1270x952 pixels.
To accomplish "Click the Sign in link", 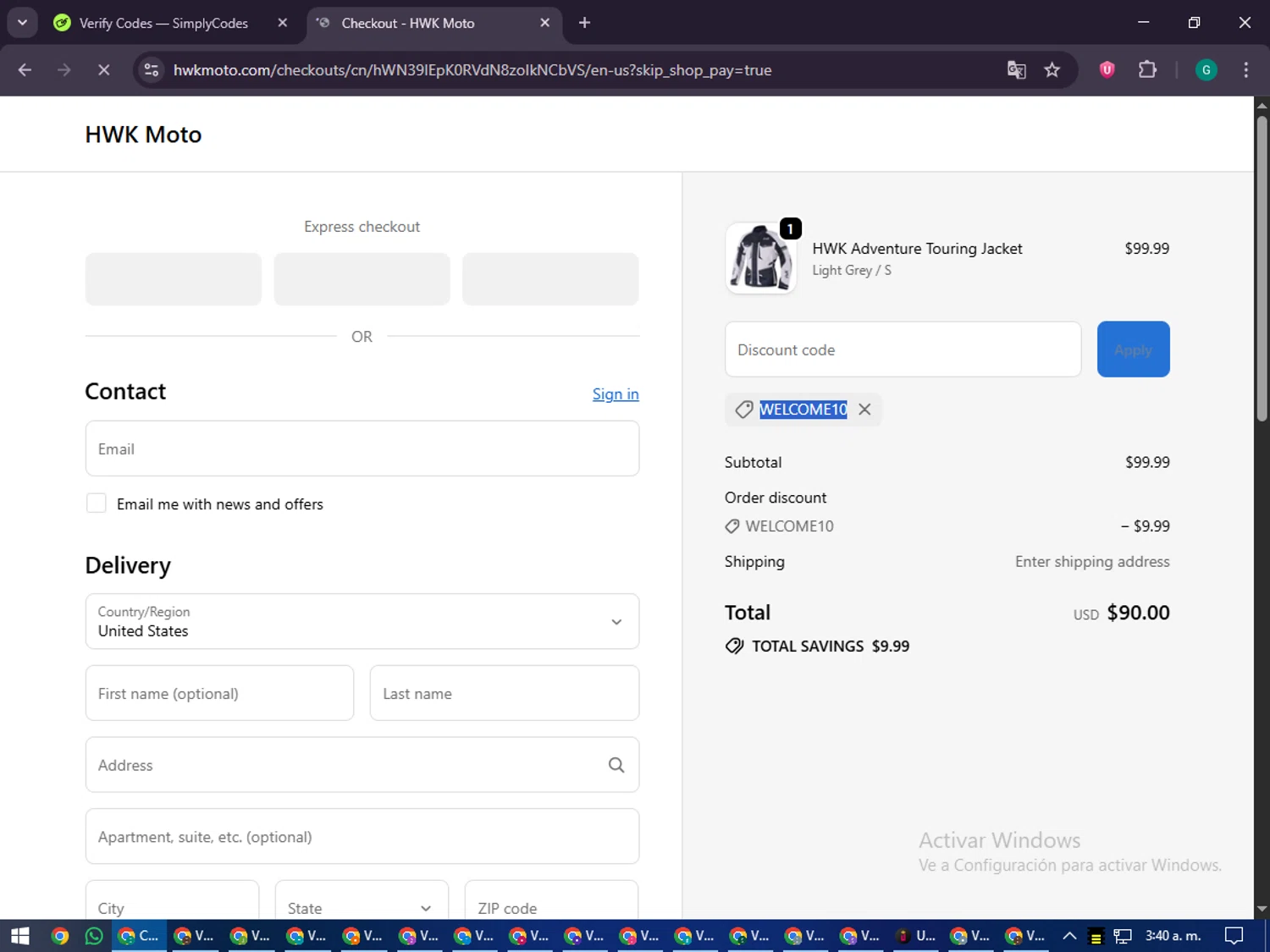I will point(615,394).
